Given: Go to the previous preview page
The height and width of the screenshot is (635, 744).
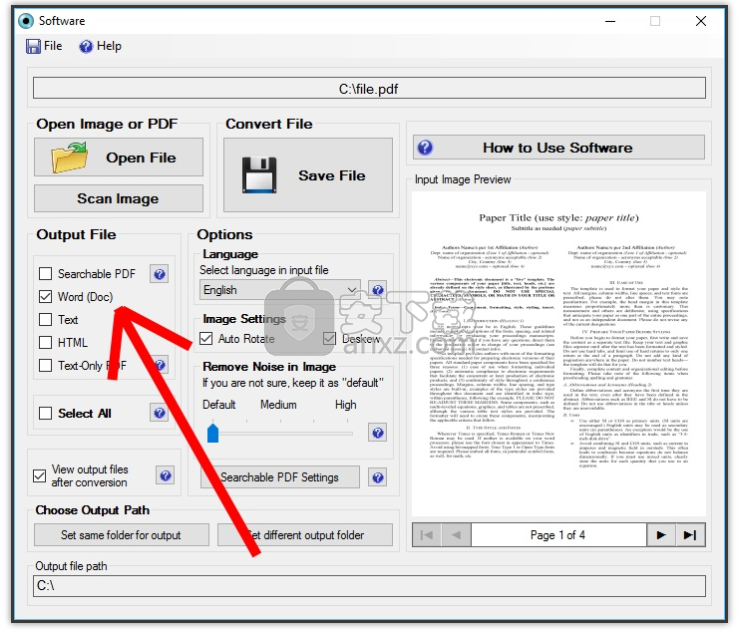Looking at the screenshot, I should [456, 535].
